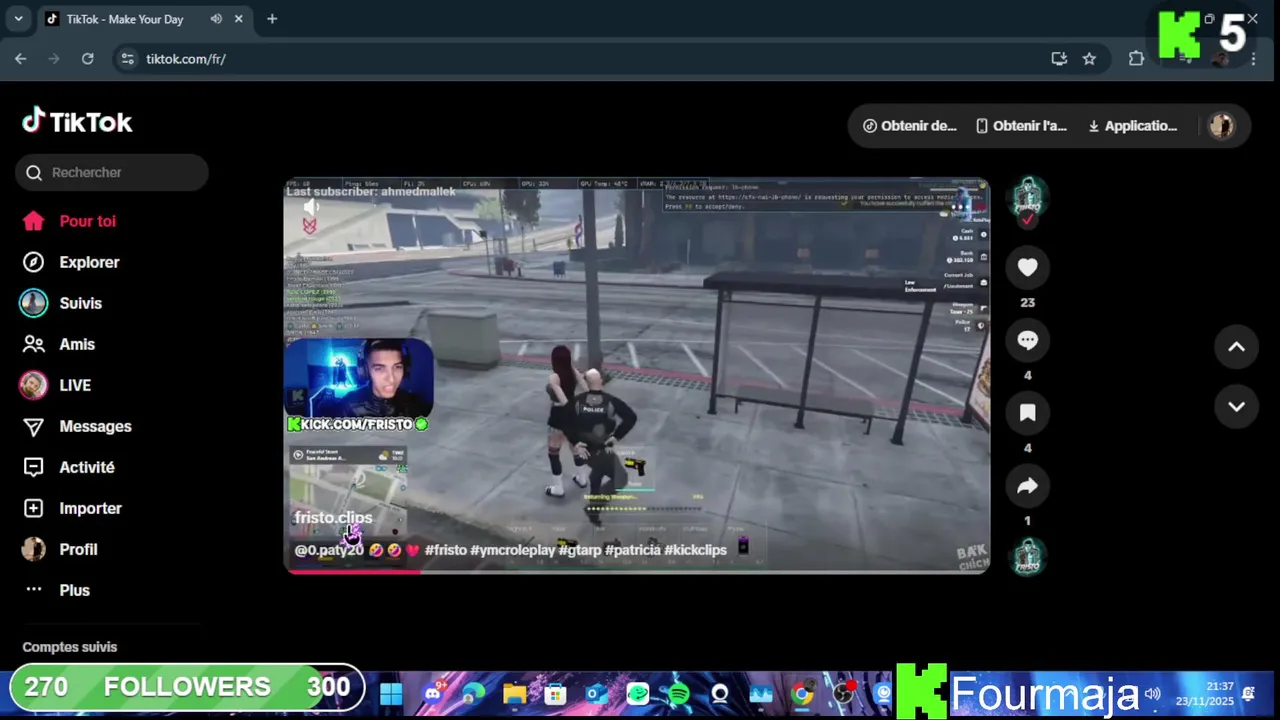Image resolution: width=1280 pixels, height=720 pixels.
Task: Open the Explorer page
Action: (71, 262)
